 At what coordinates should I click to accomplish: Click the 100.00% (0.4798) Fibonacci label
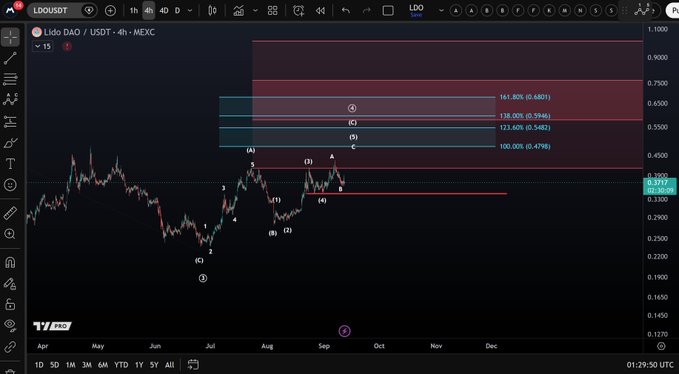[x=525, y=146]
